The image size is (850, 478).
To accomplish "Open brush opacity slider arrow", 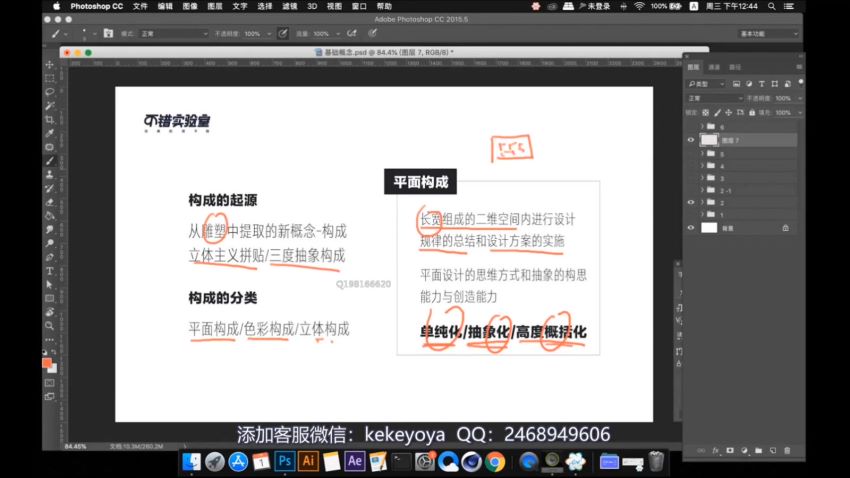I will coord(269,34).
